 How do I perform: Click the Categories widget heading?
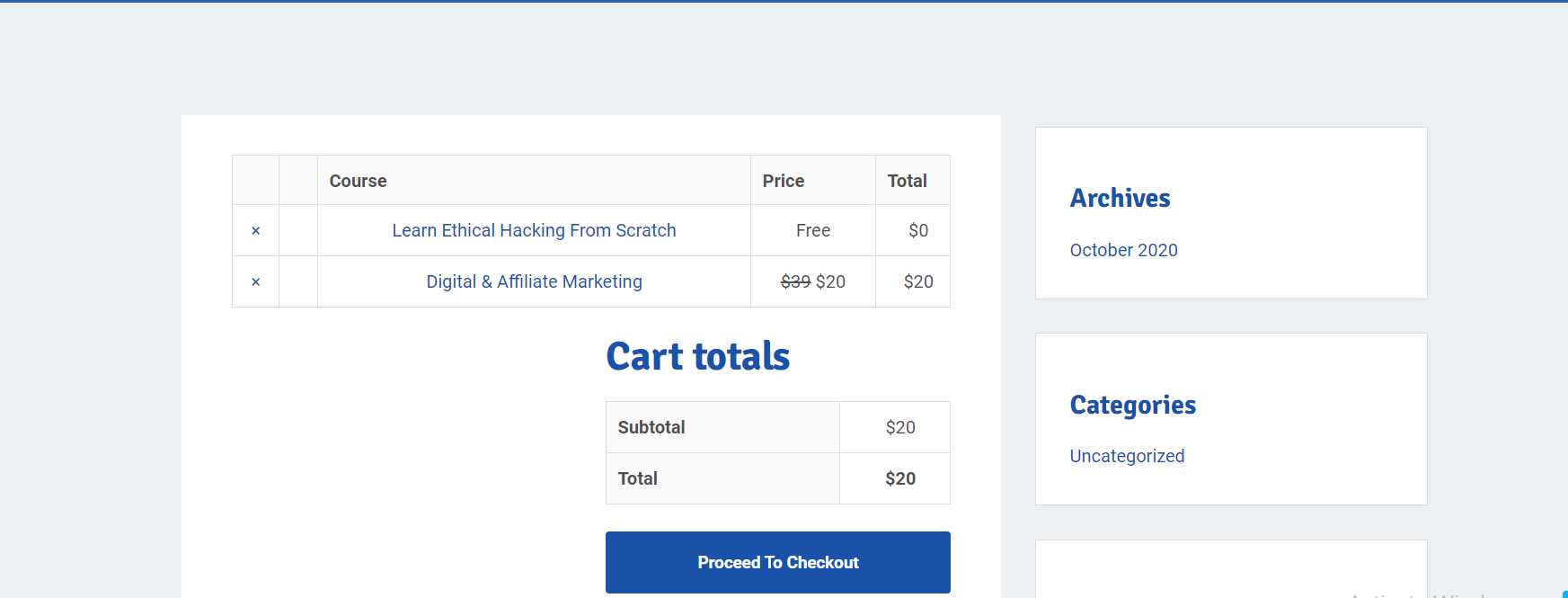[x=1133, y=405]
